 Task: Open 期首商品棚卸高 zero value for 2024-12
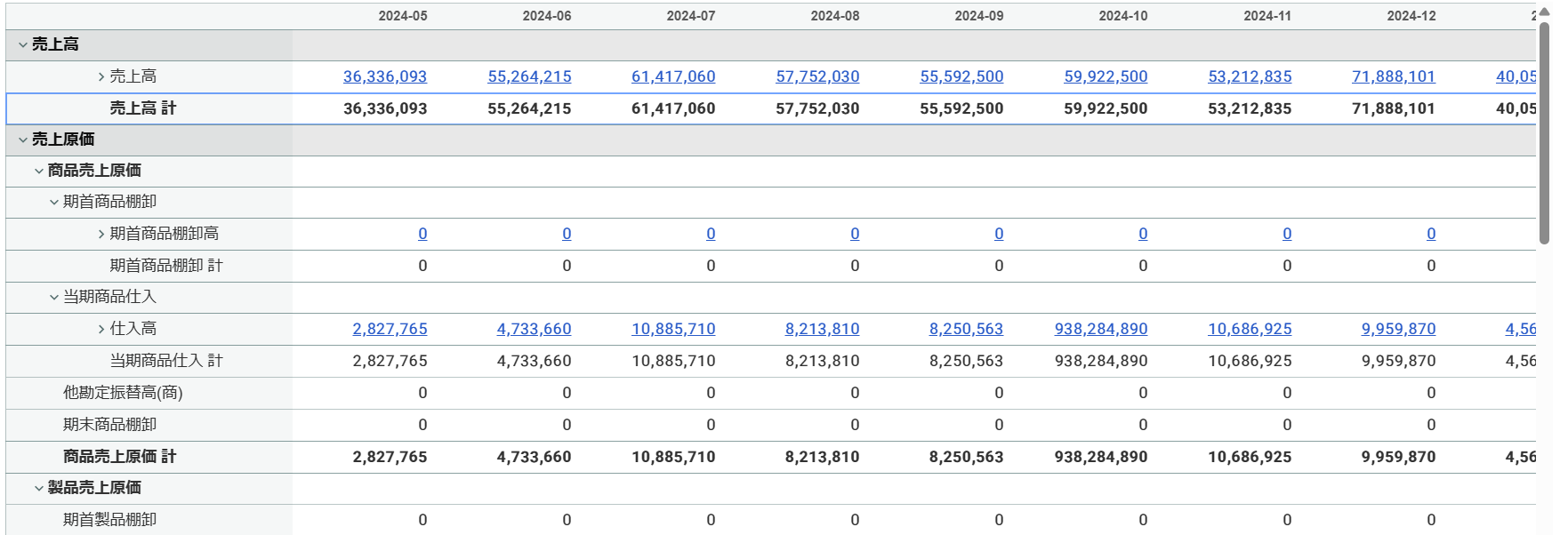(1431, 234)
